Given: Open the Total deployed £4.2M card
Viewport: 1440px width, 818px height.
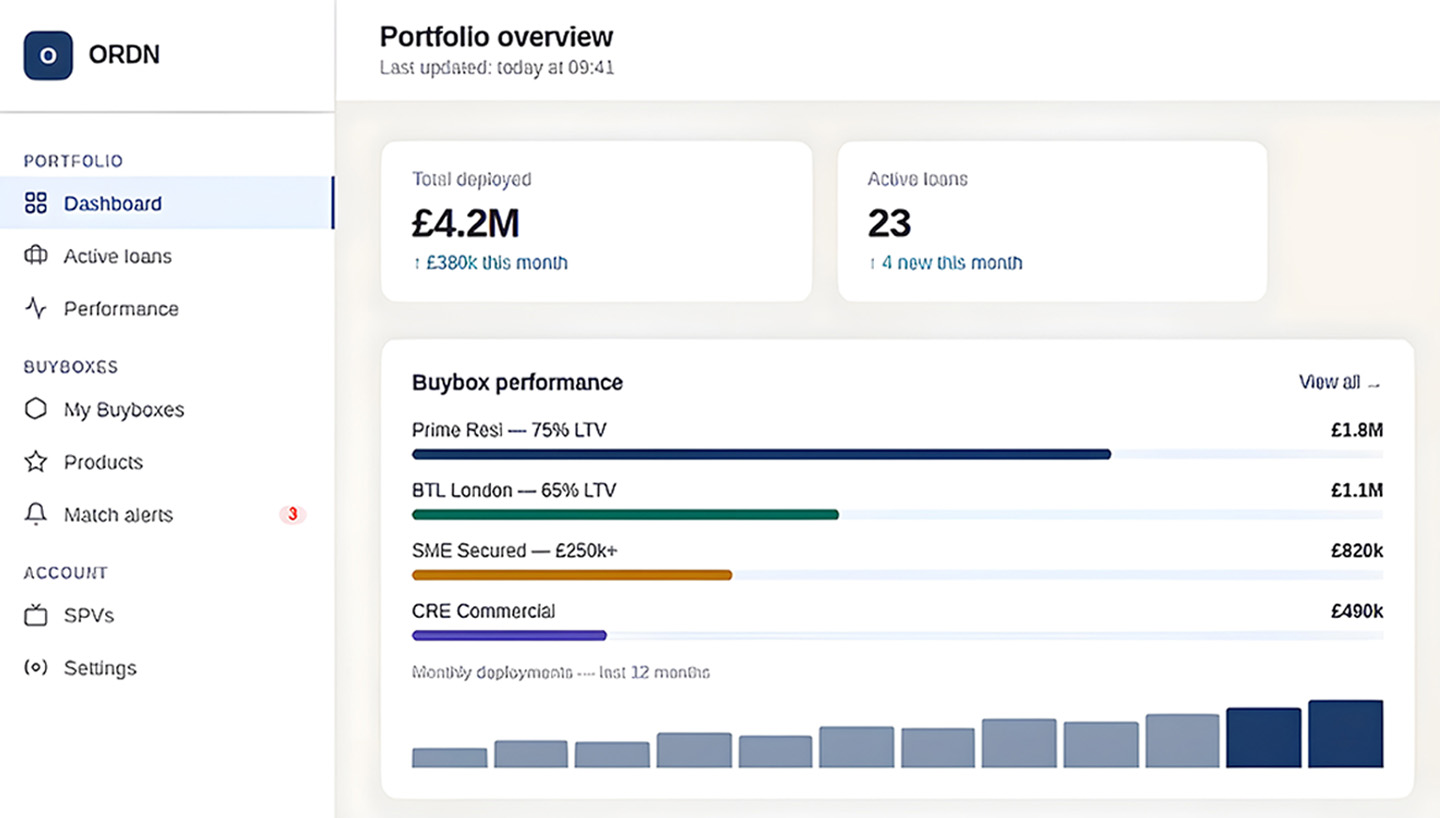Looking at the screenshot, I should 596,221.
